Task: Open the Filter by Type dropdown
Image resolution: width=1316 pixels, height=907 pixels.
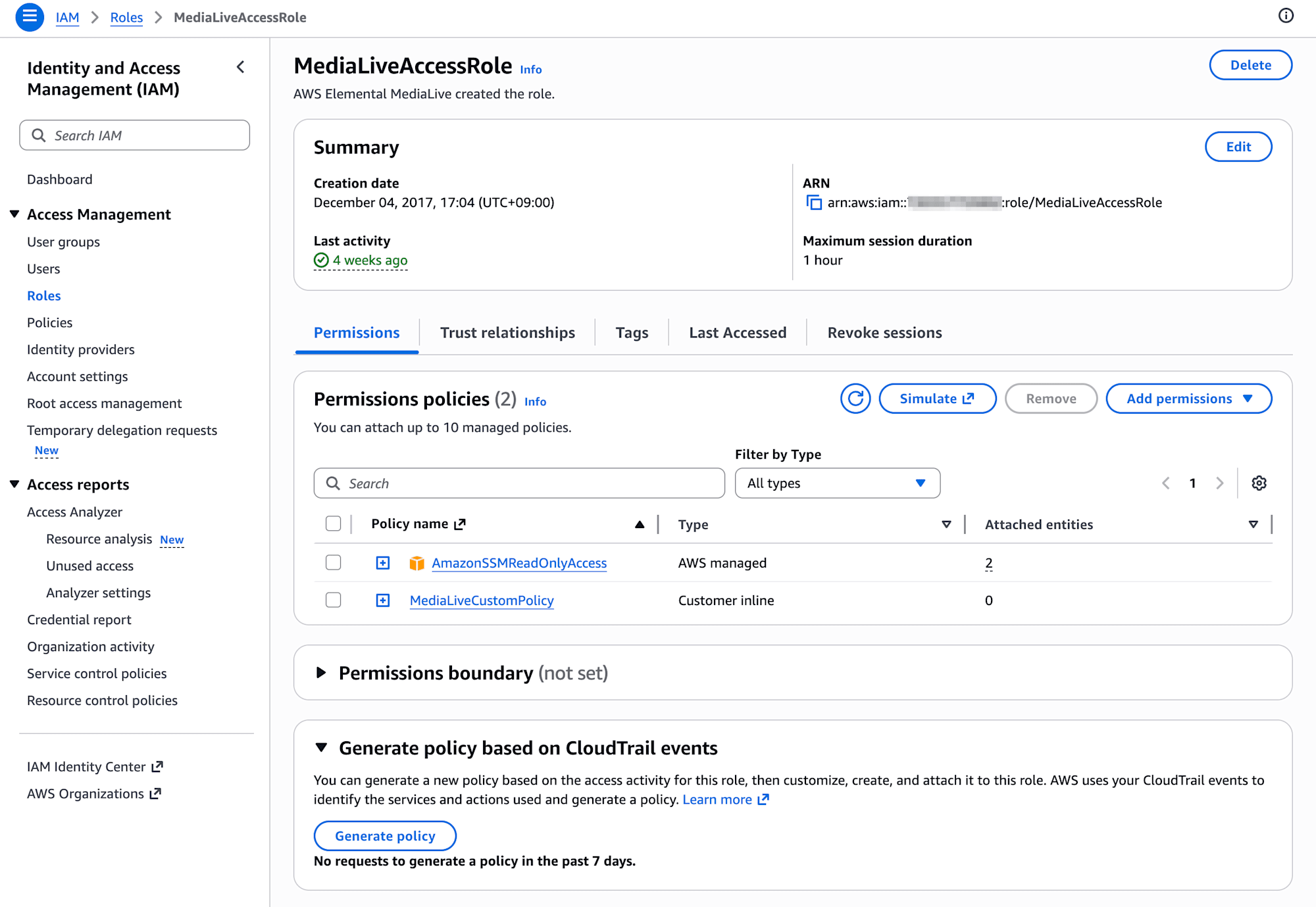Action: coord(837,483)
